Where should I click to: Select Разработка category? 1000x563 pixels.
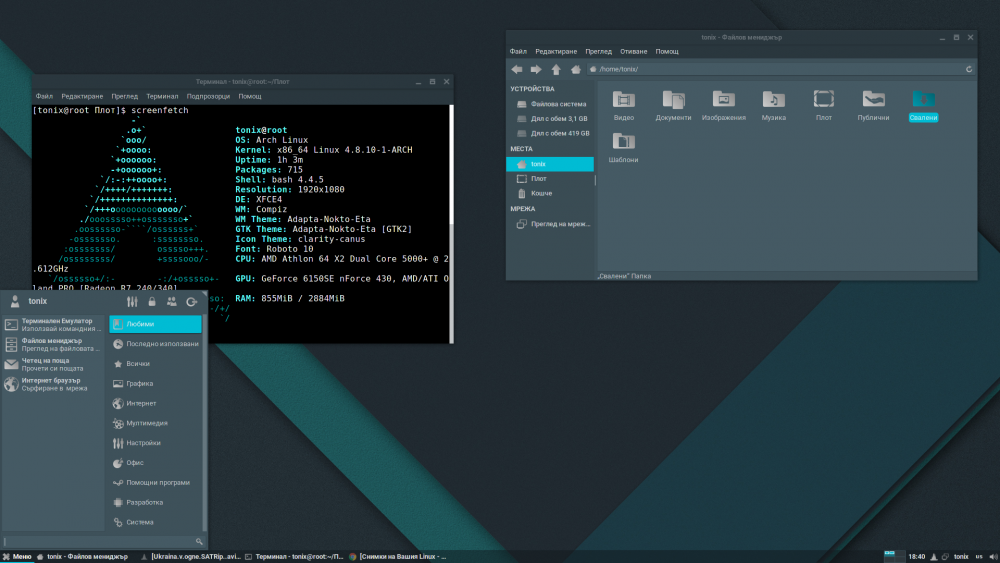(155, 502)
